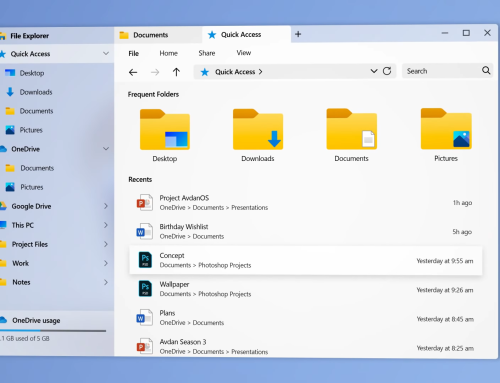Click PowerPoint icon of Project AvdanOS

point(145,202)
